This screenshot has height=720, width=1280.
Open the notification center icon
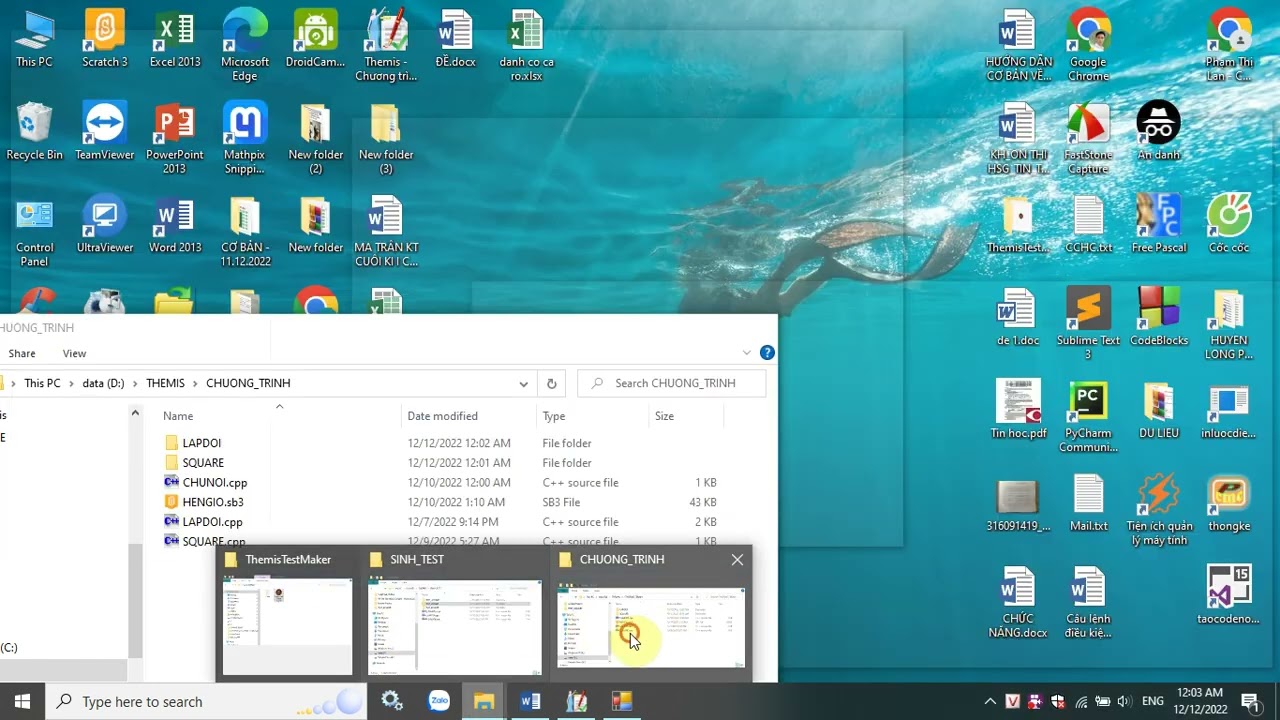tap(1250, 701)
